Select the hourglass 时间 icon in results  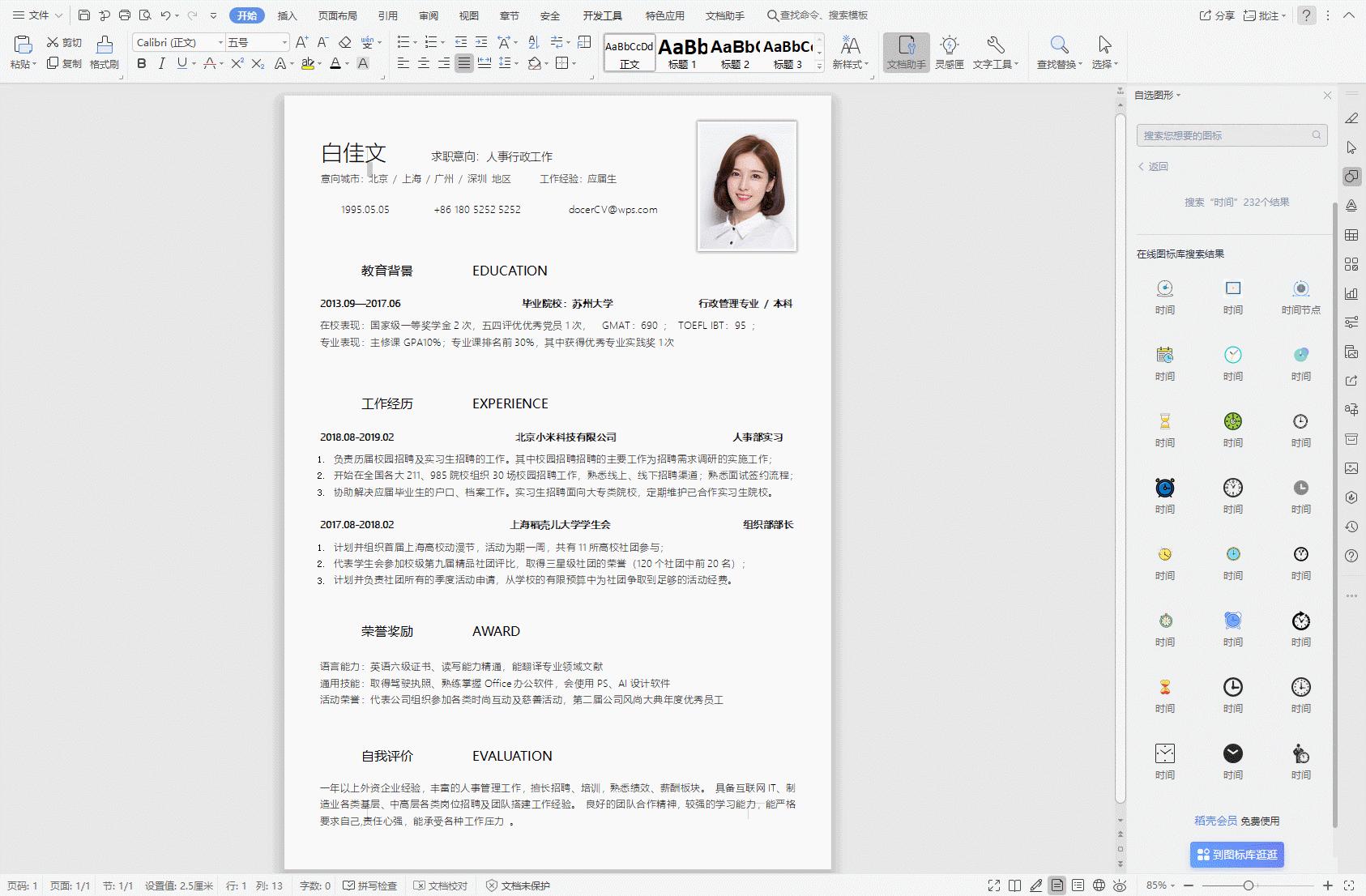(x=1164, y=421)
